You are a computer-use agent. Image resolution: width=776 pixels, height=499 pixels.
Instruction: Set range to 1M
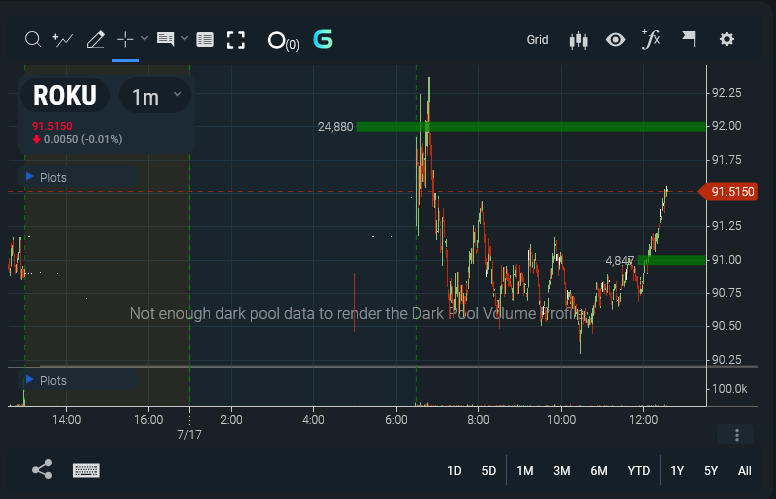click(x=525, y=471)
